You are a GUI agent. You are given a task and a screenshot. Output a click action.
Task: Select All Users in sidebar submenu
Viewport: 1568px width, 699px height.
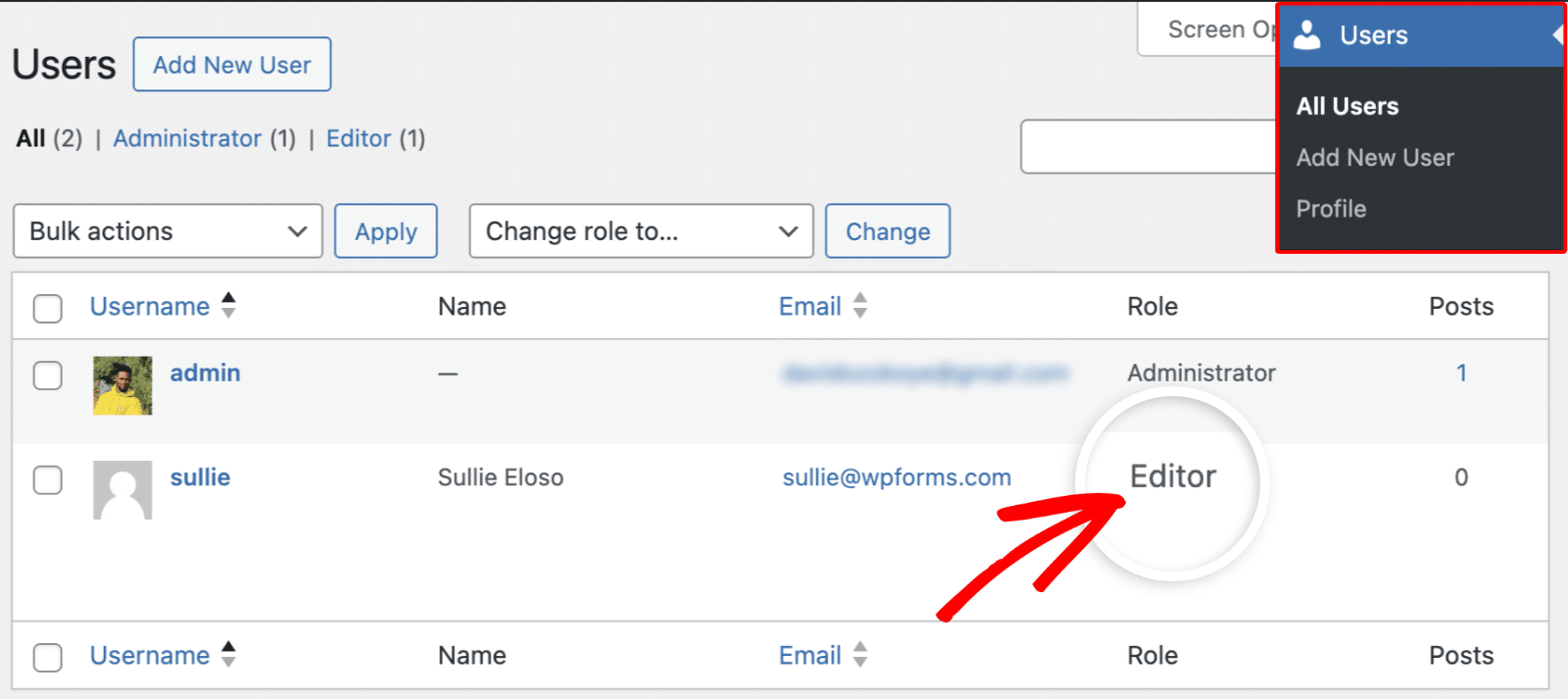click(x=1347, y=106)
